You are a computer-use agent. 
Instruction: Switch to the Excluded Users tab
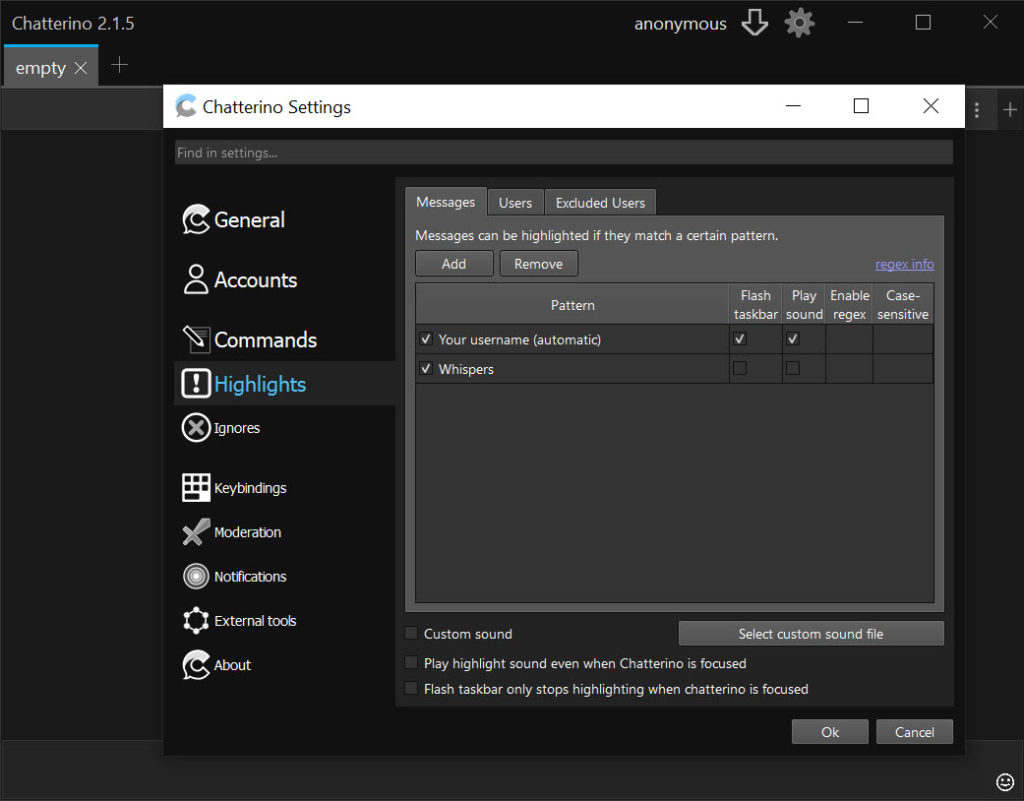600,202
